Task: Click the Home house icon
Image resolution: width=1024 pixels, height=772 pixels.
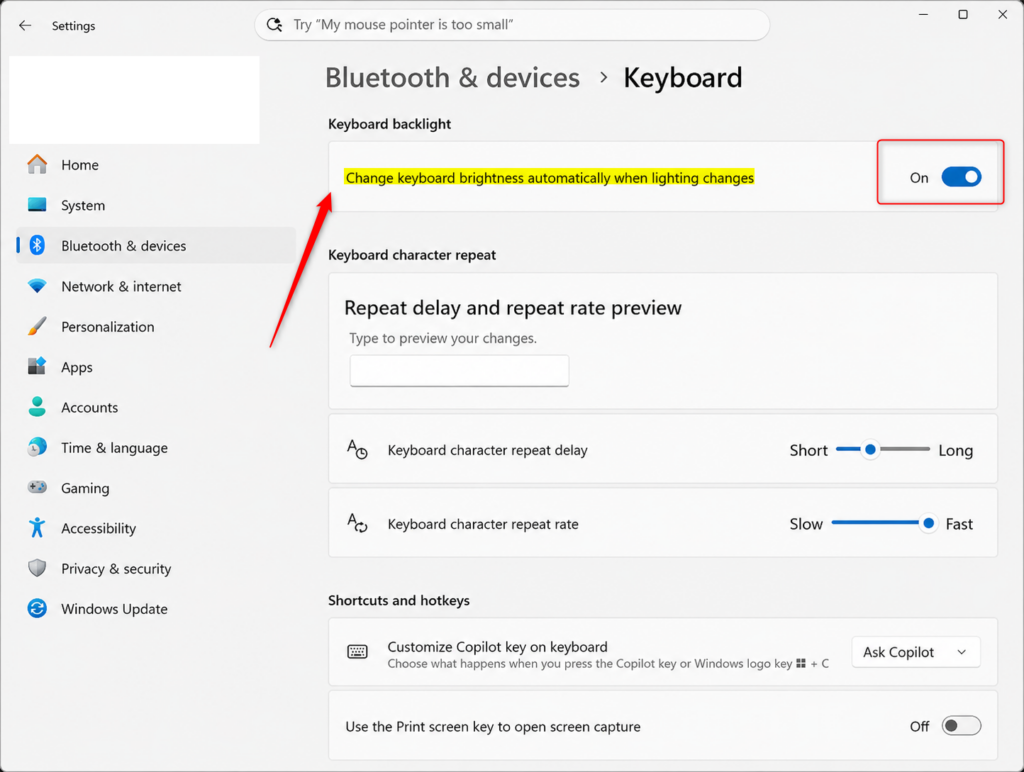Action: tap(37, 165)
